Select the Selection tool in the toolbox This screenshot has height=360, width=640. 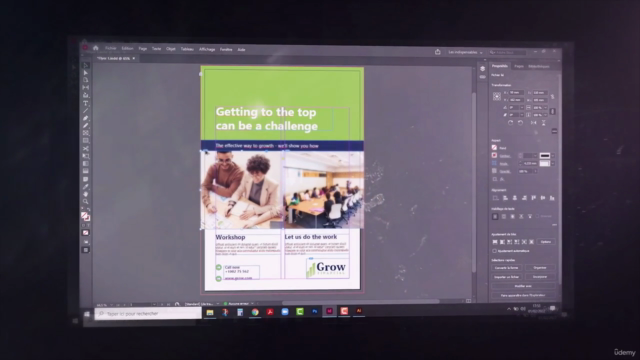pos(86,65)
